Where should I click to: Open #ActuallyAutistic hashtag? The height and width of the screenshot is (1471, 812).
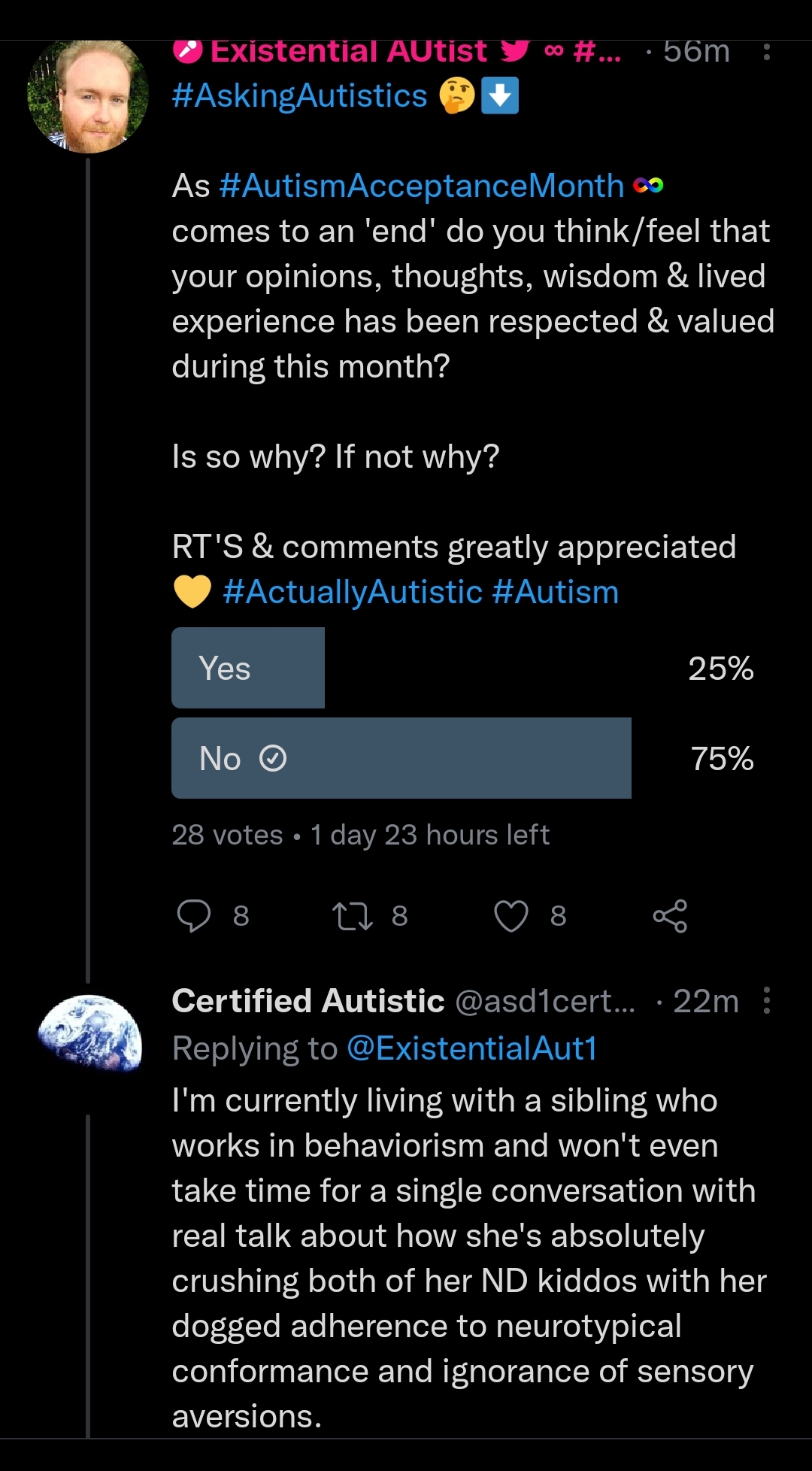pyautogui.click(x=352, y=592)
